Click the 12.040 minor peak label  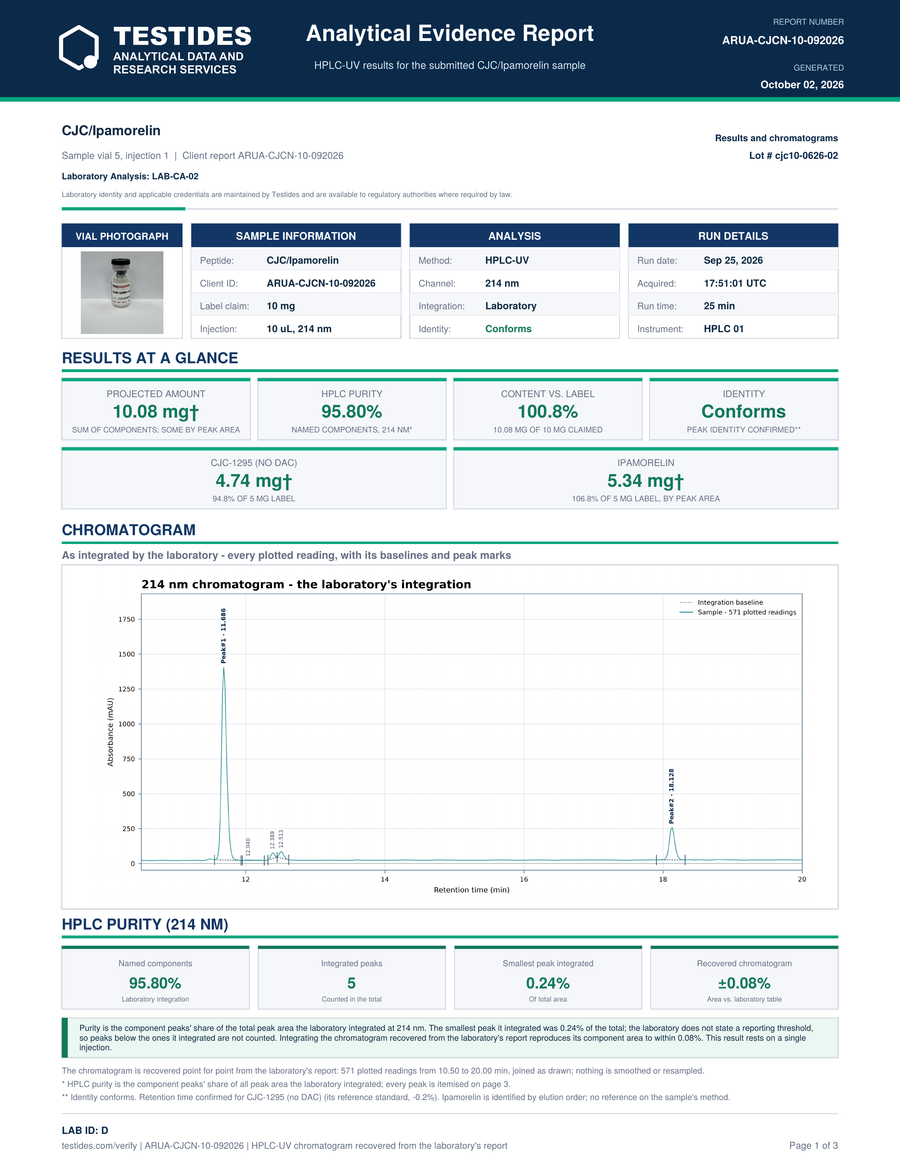coord(248,846)
